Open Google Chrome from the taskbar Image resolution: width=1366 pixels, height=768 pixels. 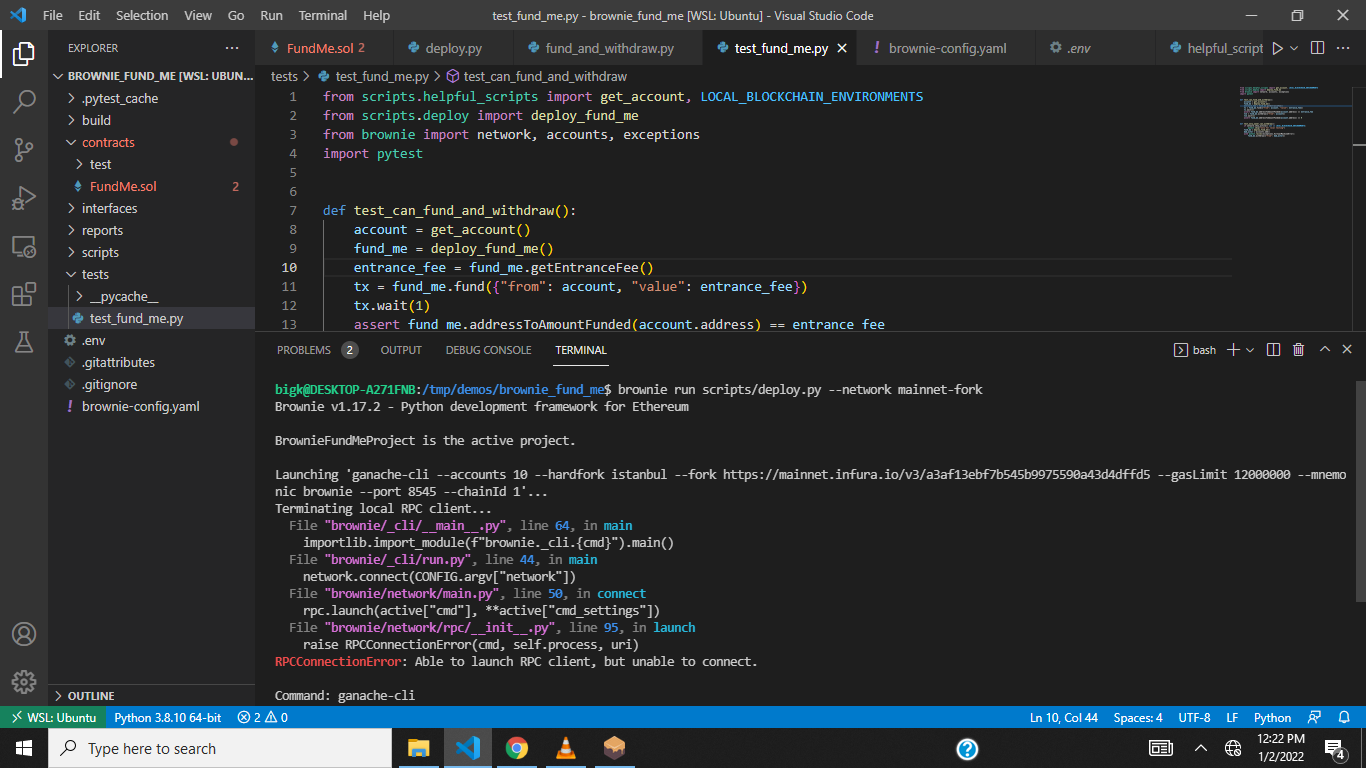[517, 748]
